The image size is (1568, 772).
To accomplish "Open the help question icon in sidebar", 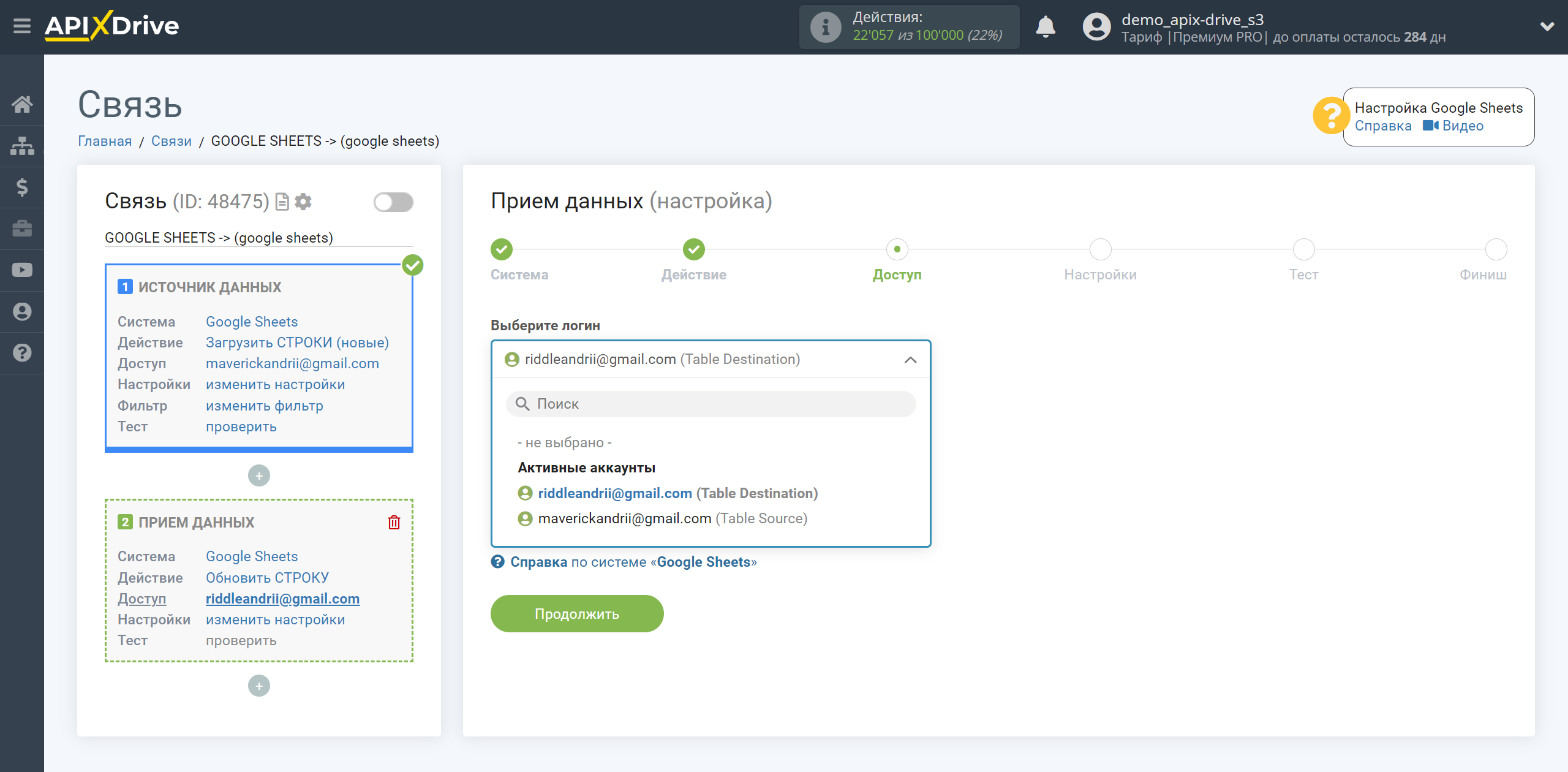I will point(22,353).
